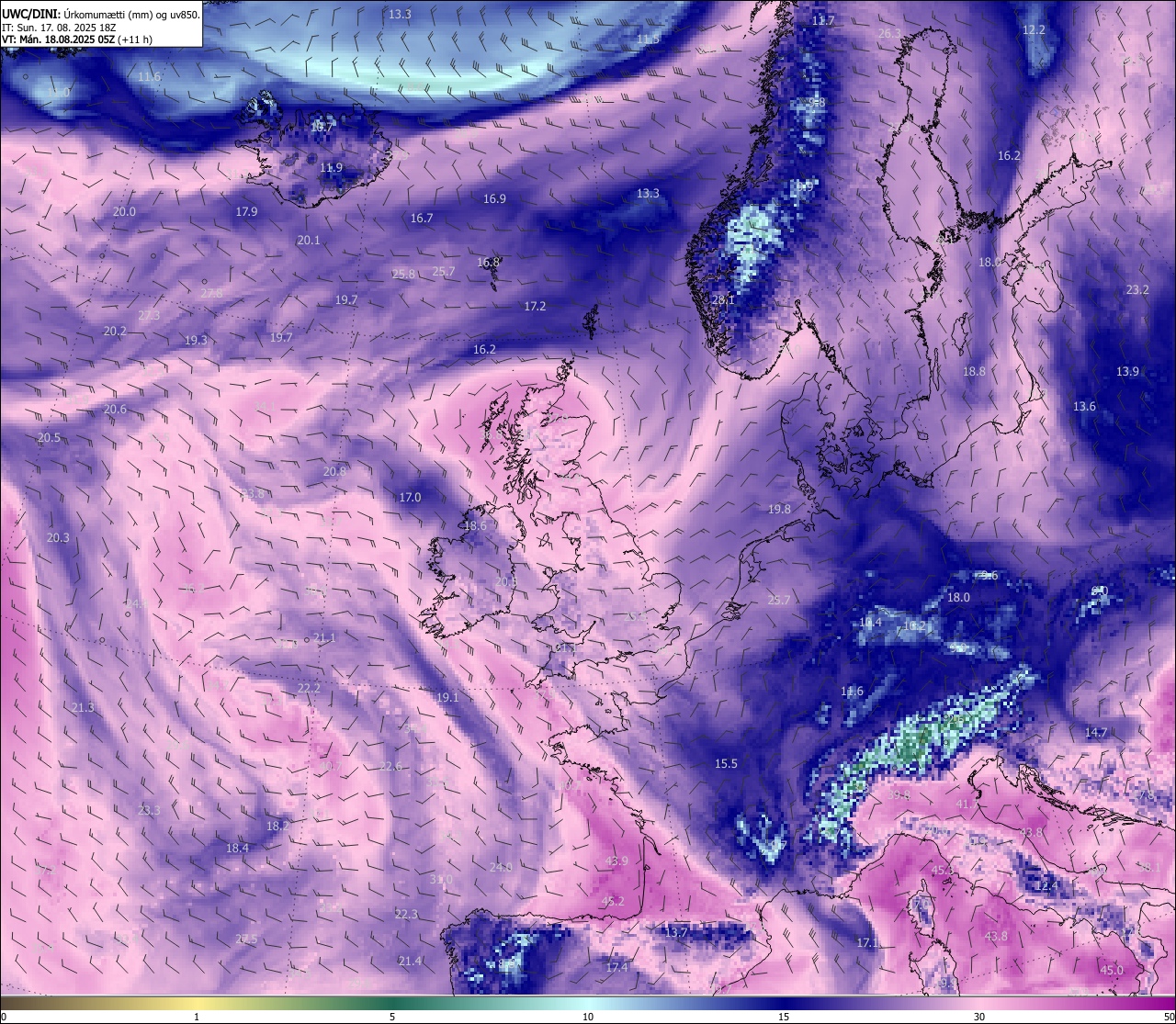
Task: Click the 12.2 value top right
Action: 1034,29
